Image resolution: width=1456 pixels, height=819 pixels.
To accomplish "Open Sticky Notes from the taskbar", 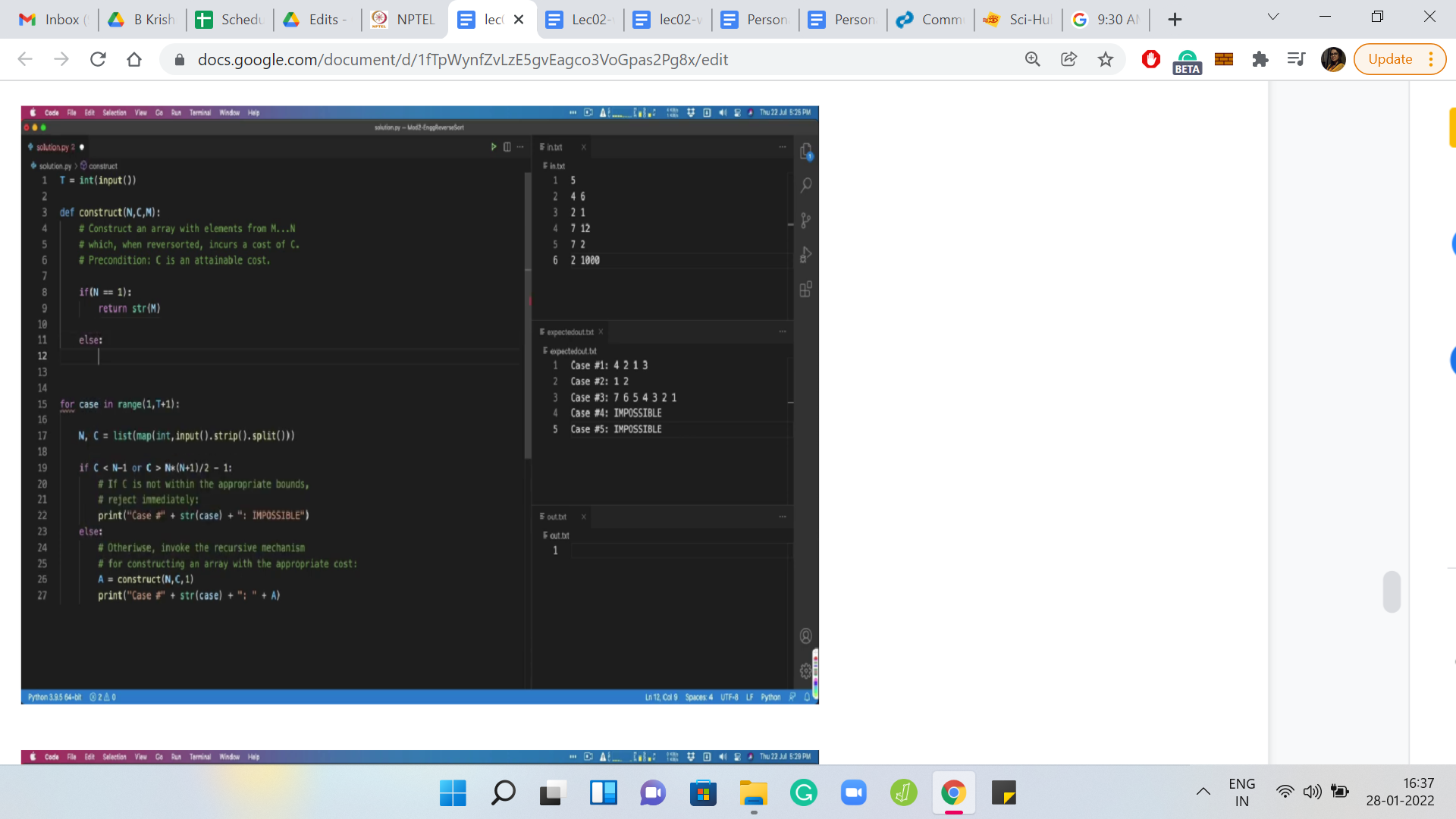I will click(1003, 793).
